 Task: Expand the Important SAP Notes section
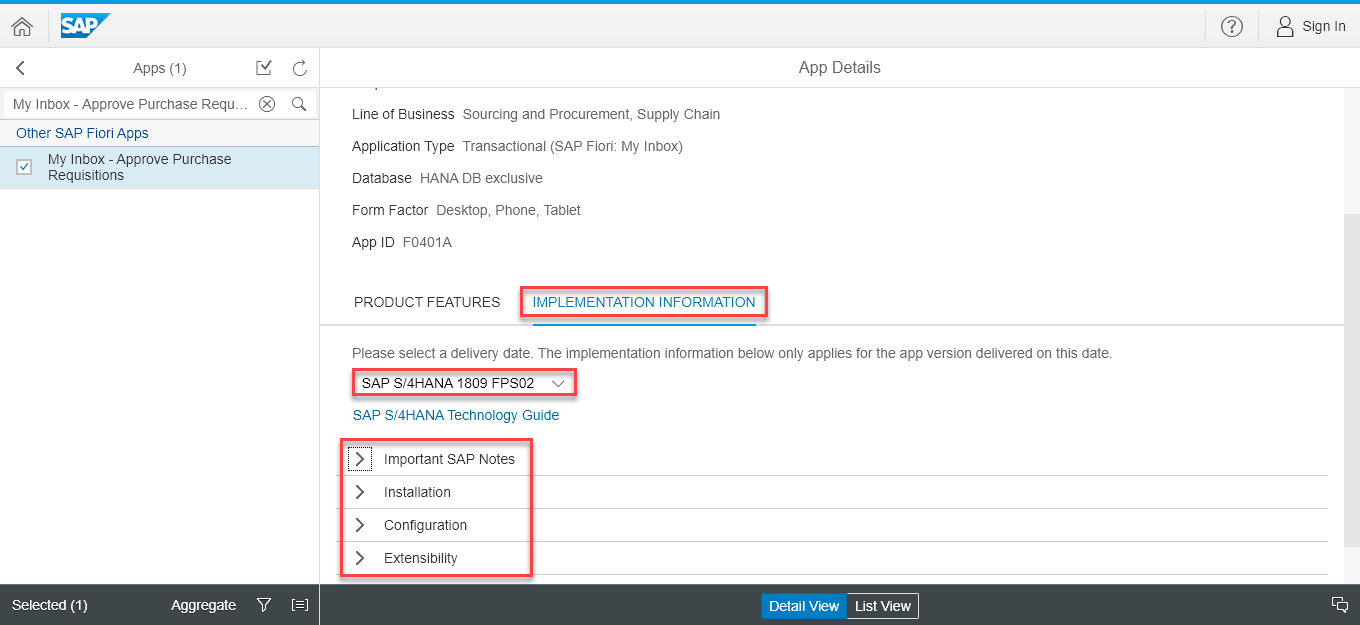pos(360,459)
